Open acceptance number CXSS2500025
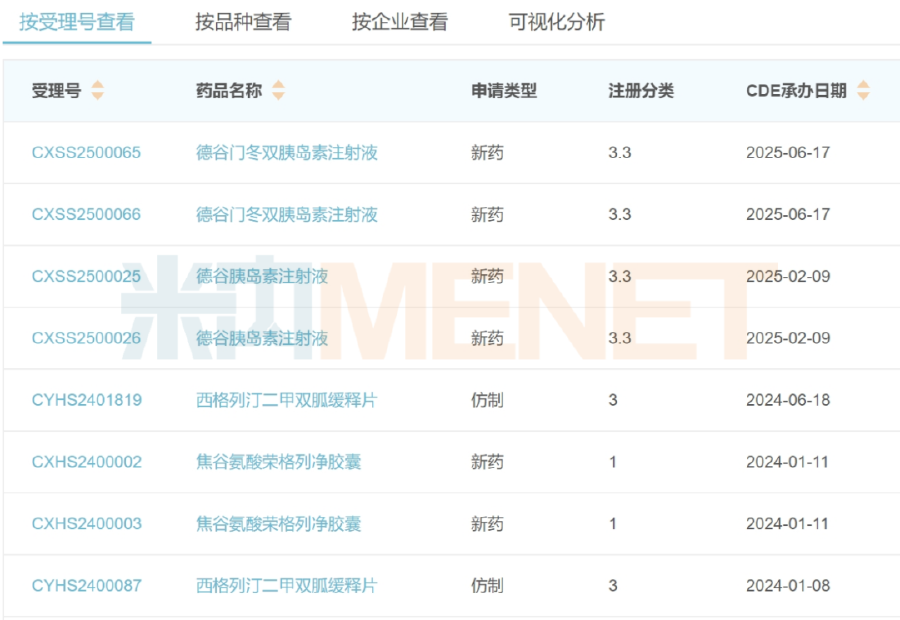Screen dimensions: 900x620 (x=86, y=277)
